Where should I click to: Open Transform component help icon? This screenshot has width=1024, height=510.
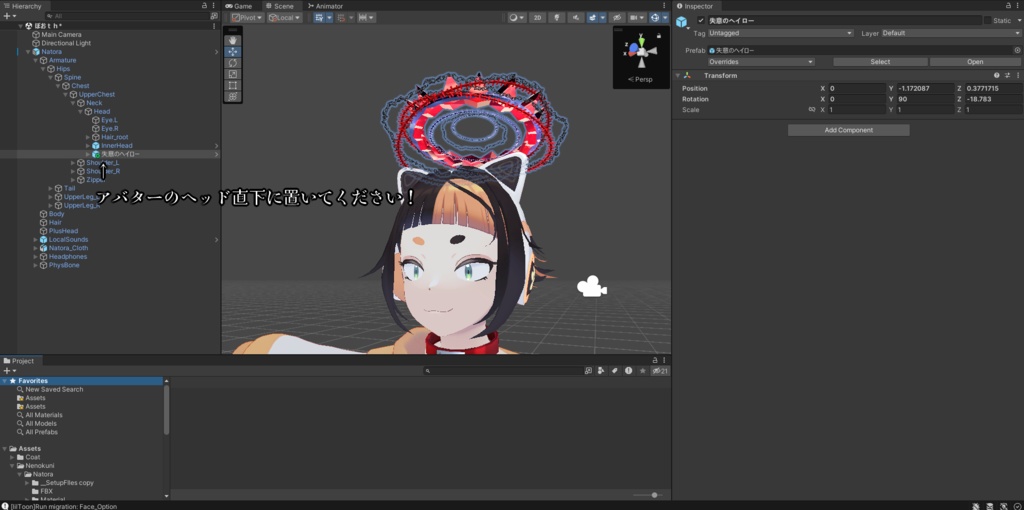pos(997,76)
